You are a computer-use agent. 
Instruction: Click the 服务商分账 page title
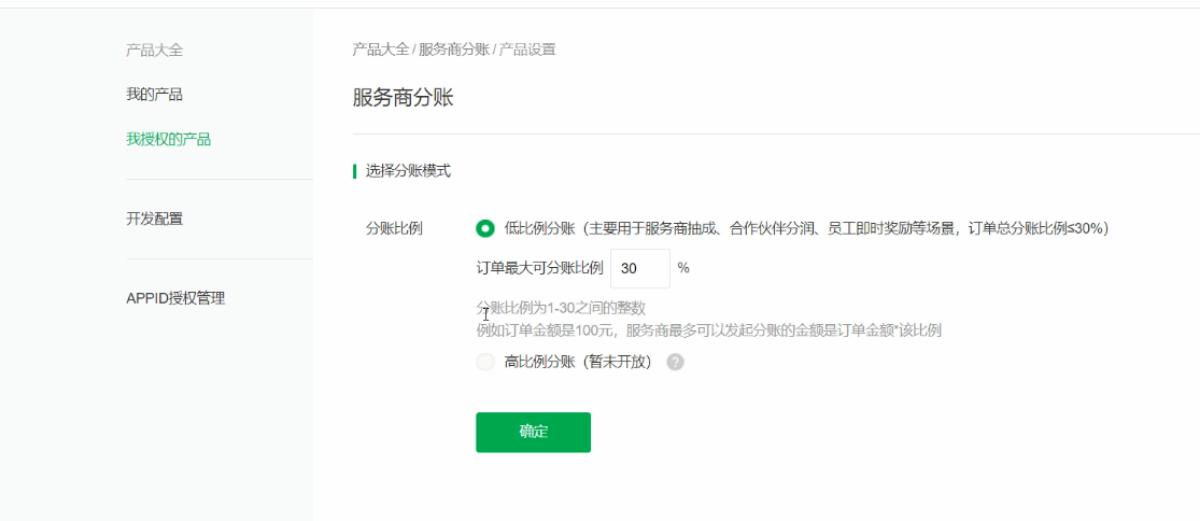pos(403,98)
